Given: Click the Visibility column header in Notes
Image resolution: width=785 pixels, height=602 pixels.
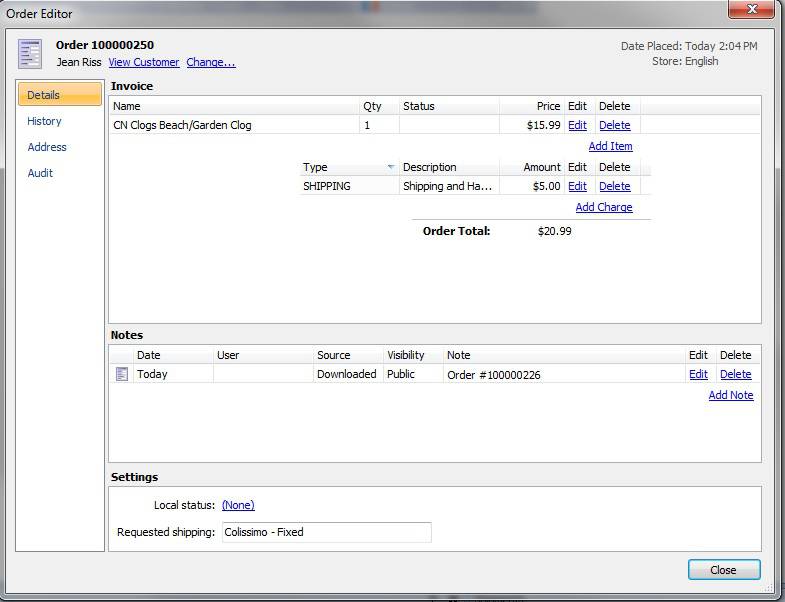Looking at the screenshot, I should pos(414,355).
